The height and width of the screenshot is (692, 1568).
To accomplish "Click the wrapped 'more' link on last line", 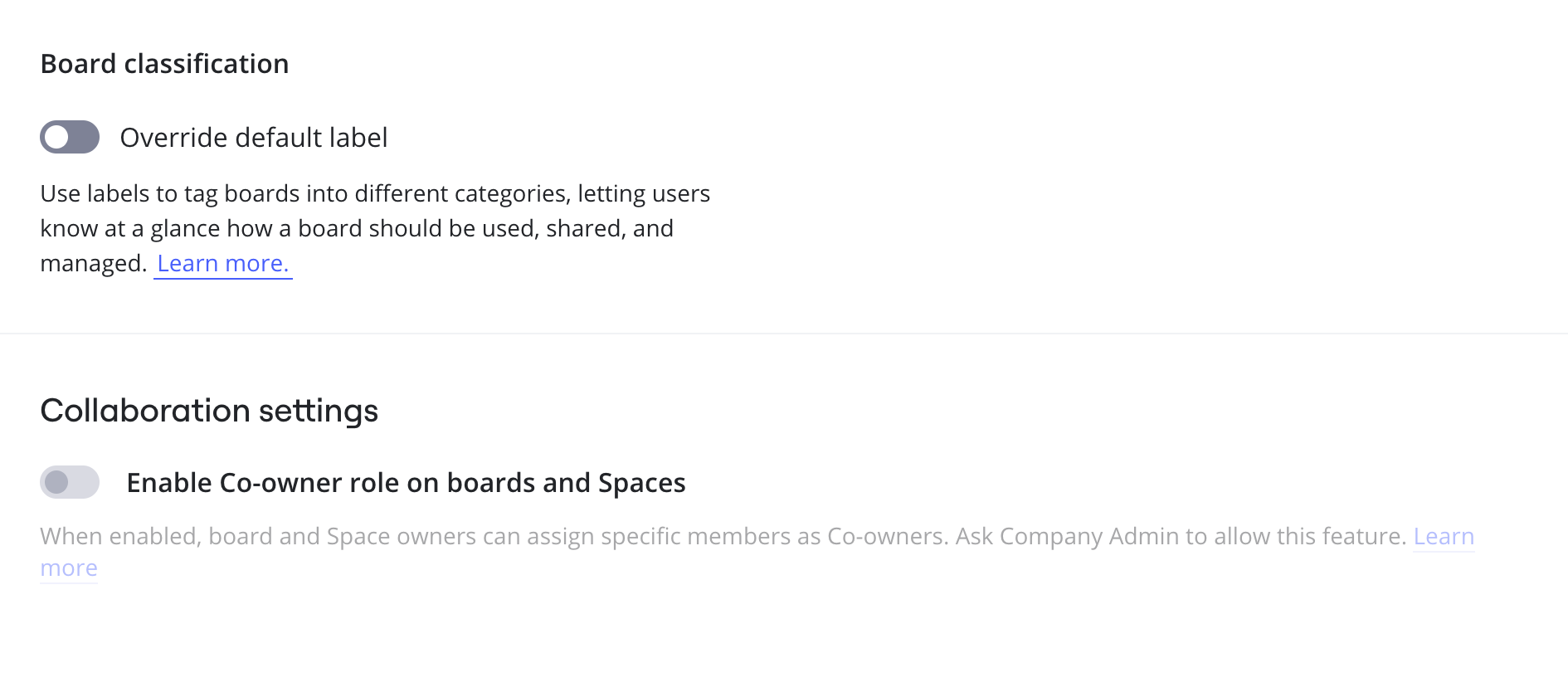I will (x=69, y=568).
